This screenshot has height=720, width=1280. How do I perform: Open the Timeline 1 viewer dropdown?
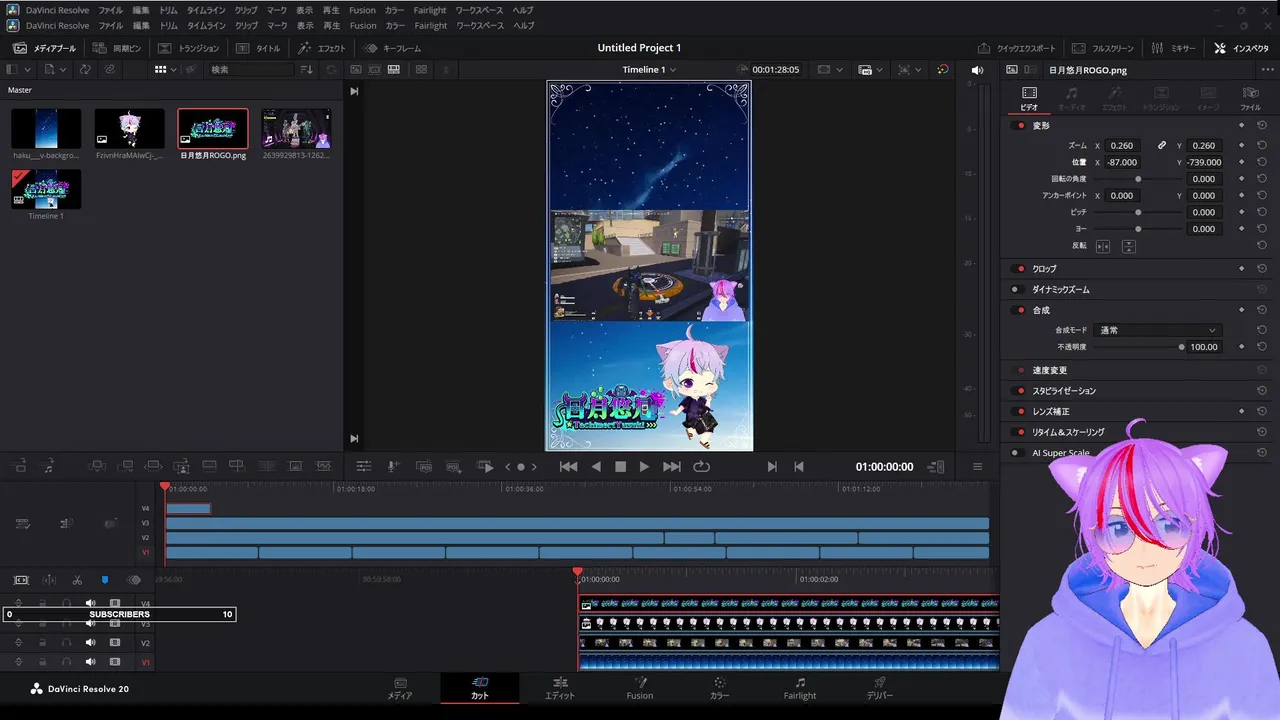click(x=649, y=70)
